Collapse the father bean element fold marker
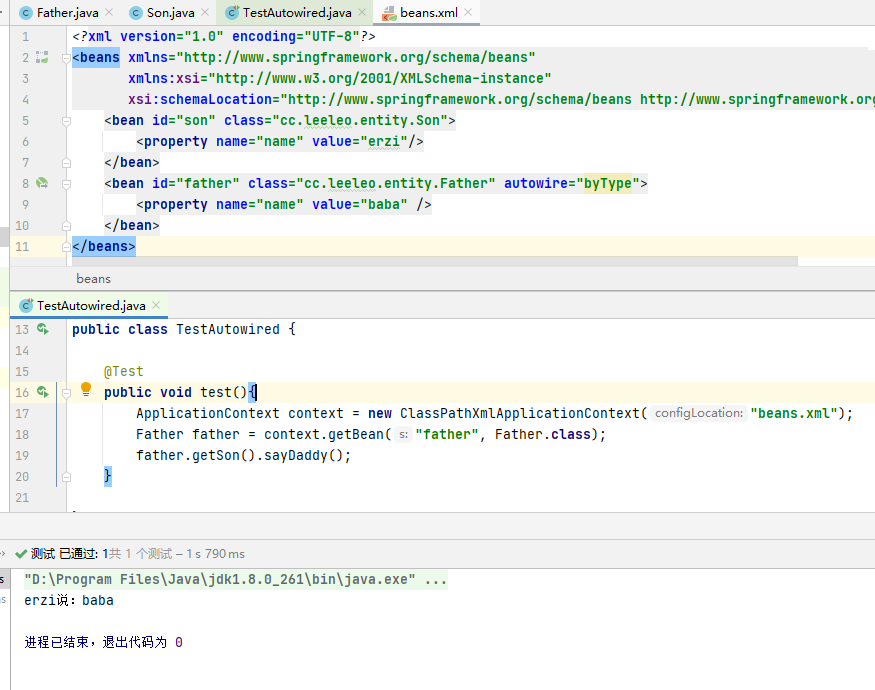Screen dimensions: 875x690 point(66,183)
